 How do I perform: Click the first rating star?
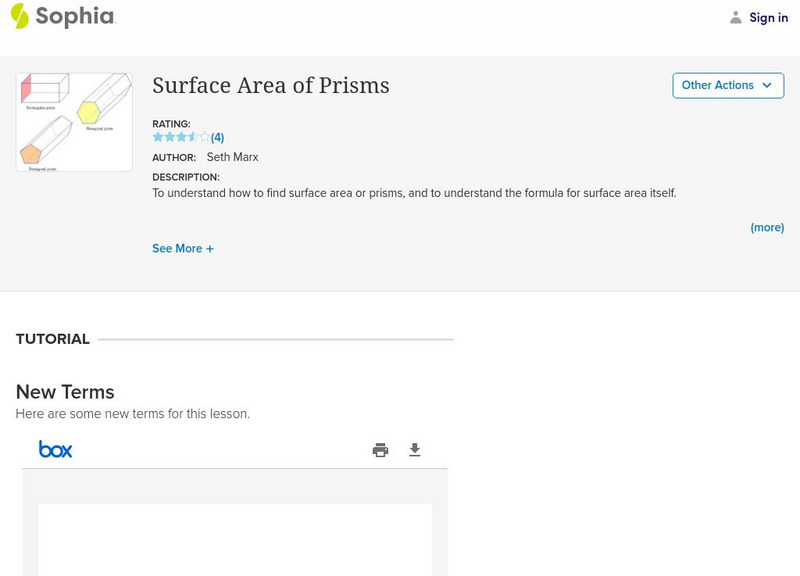click(158, 137)
